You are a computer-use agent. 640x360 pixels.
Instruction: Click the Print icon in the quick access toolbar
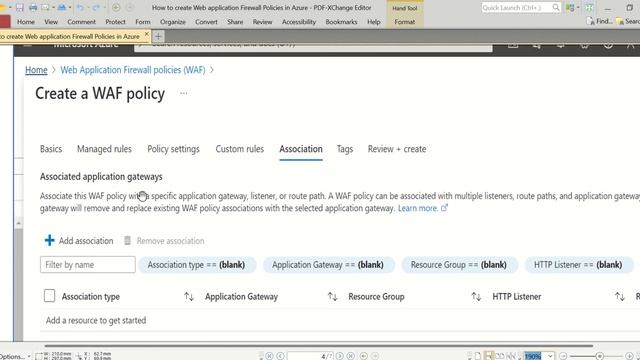tap(33, 7)
